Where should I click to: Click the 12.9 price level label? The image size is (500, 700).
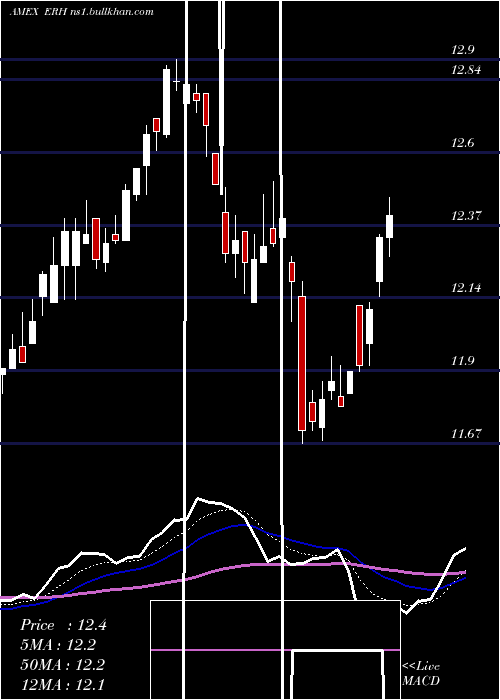(463, 50)
